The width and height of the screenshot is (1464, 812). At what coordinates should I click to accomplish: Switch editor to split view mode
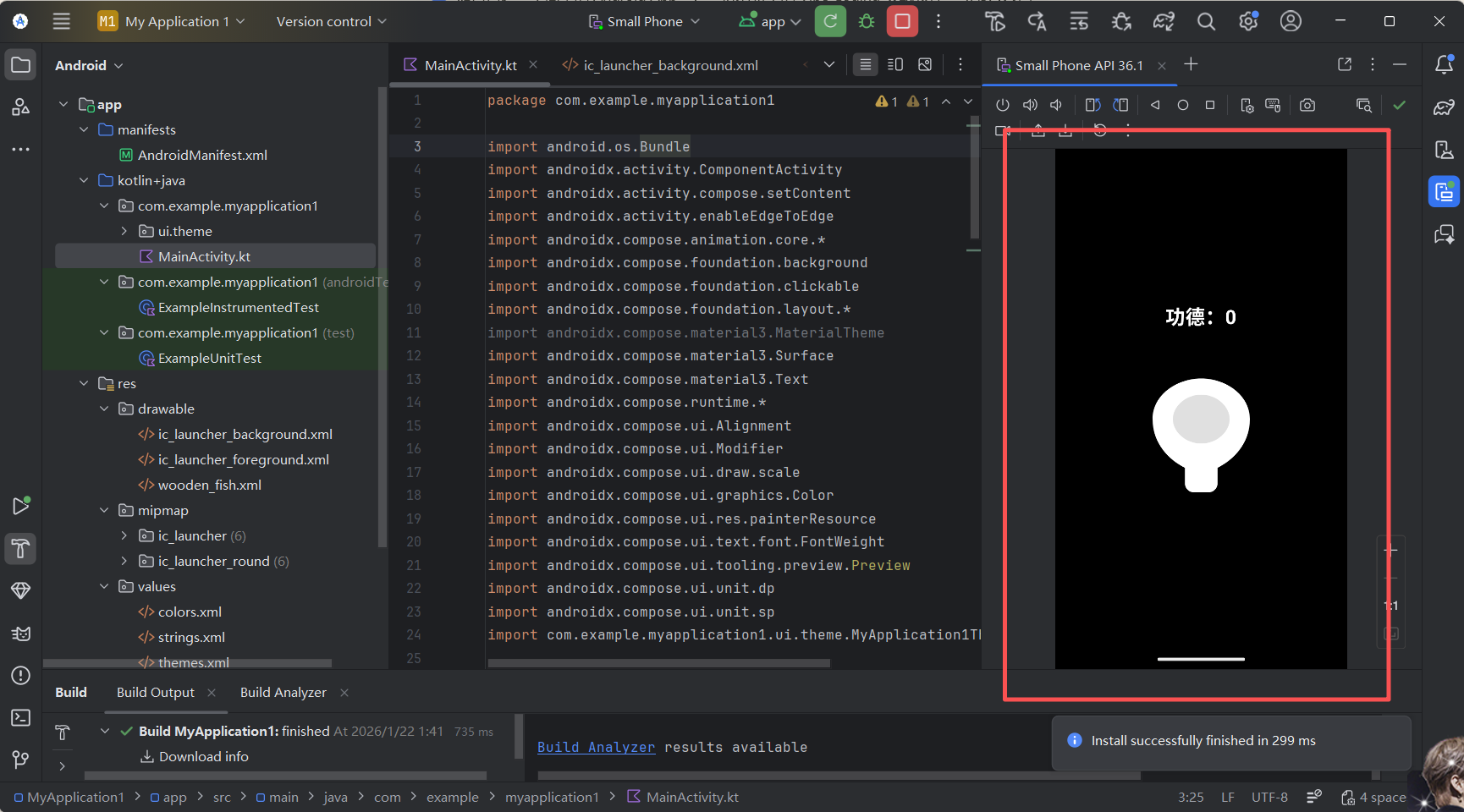[895, 65]
